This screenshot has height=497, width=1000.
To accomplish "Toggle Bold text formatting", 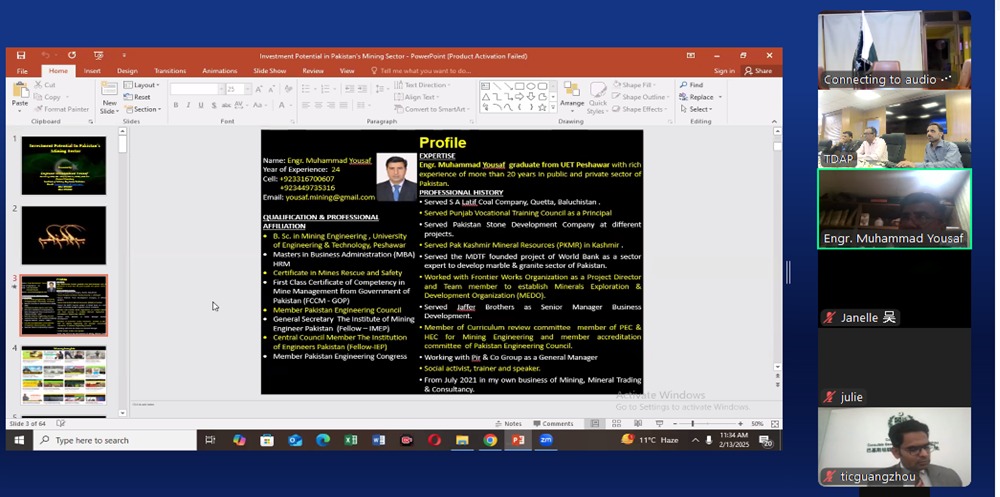I will coord(175,105).
